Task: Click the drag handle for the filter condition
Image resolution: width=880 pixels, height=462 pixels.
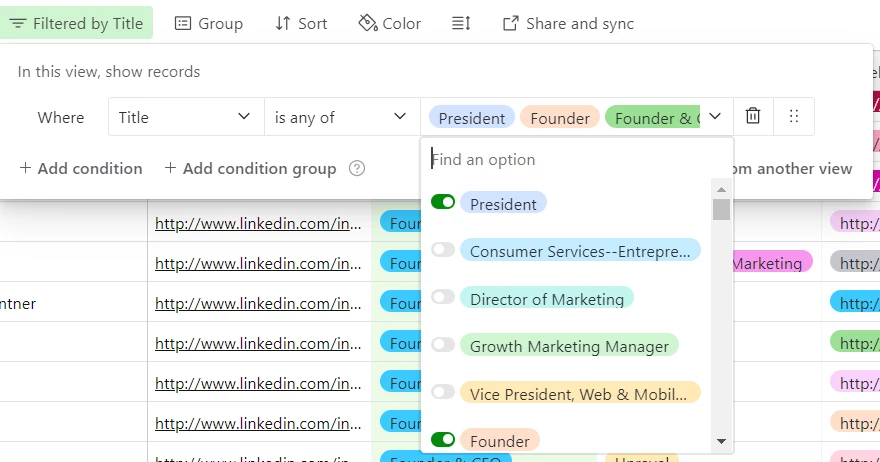Action: 794,117
